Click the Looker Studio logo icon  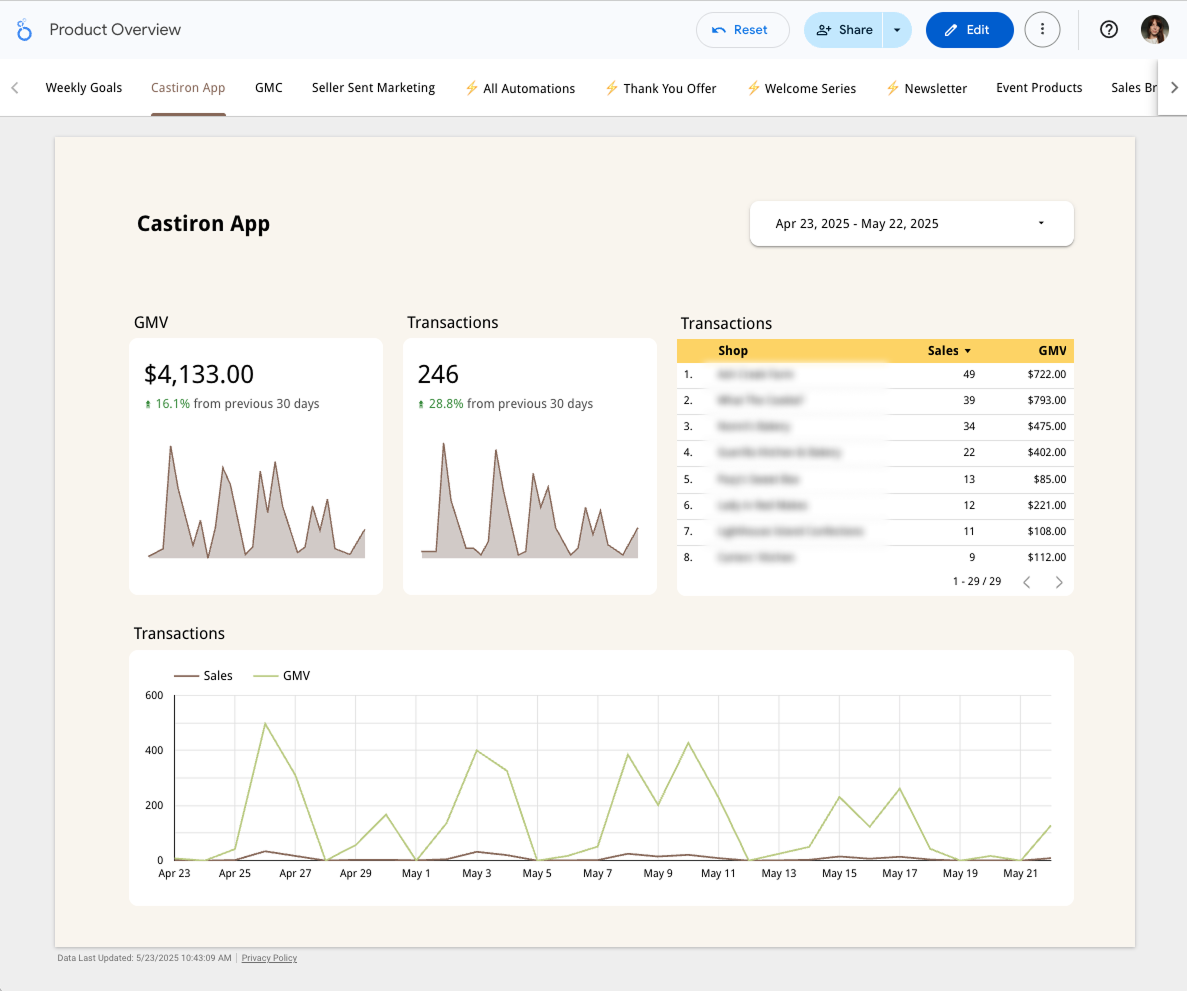[x=24, y=30]
